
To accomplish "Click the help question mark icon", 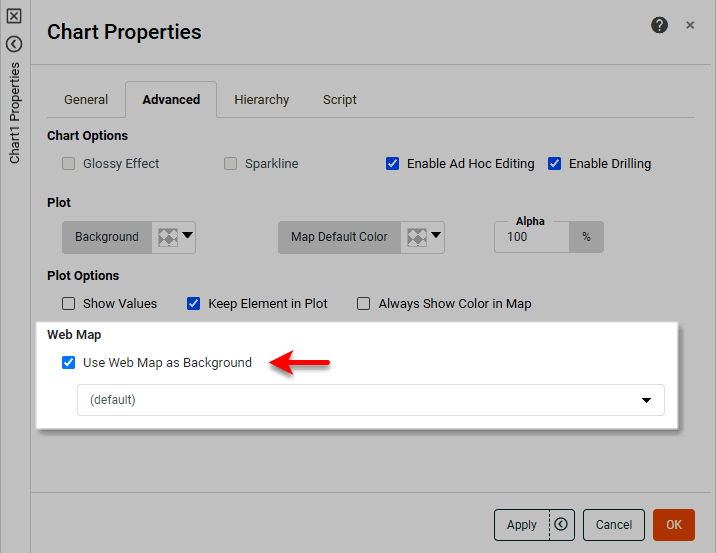I will point(659,26).
